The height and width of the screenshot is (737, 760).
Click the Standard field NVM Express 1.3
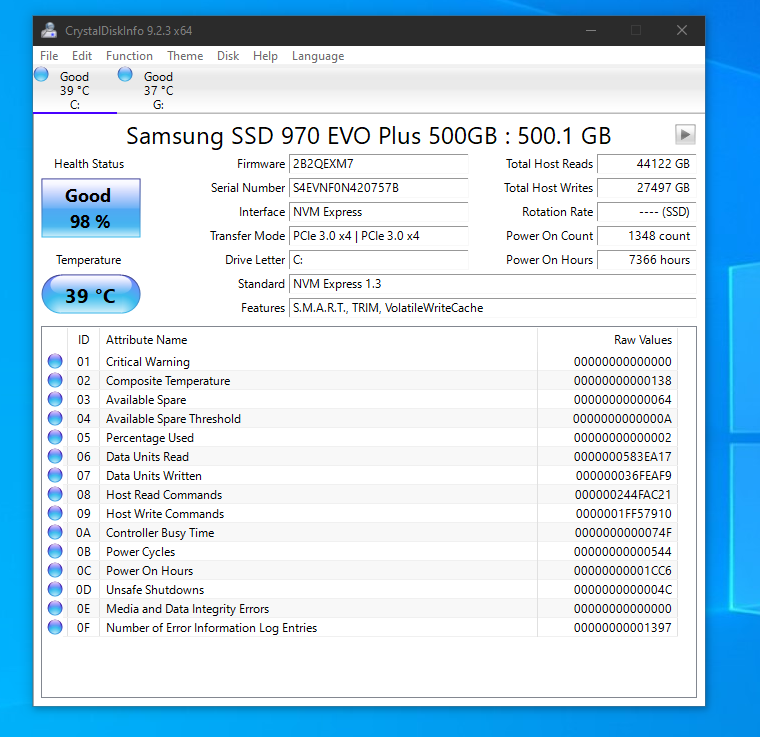click(x=492, y=284)
